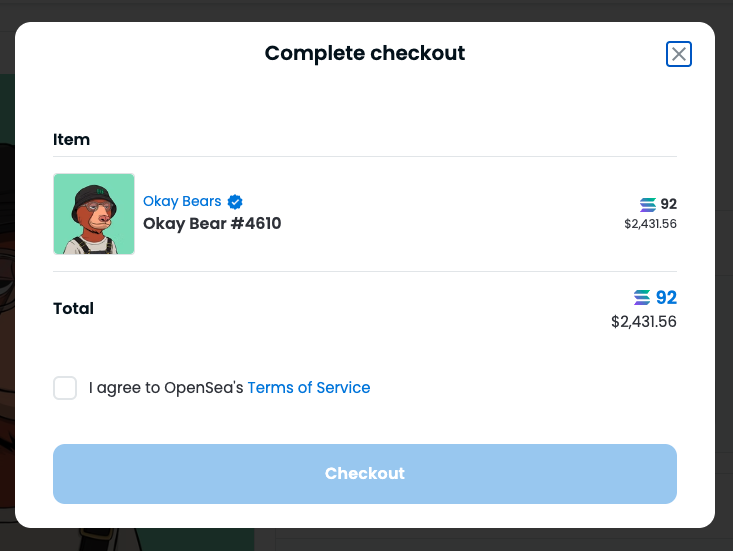Viewport: 733px width, 551px height.
Task: Click the Solana icon in the Total row
Action: pyautogui.click(x=642, y=298)
